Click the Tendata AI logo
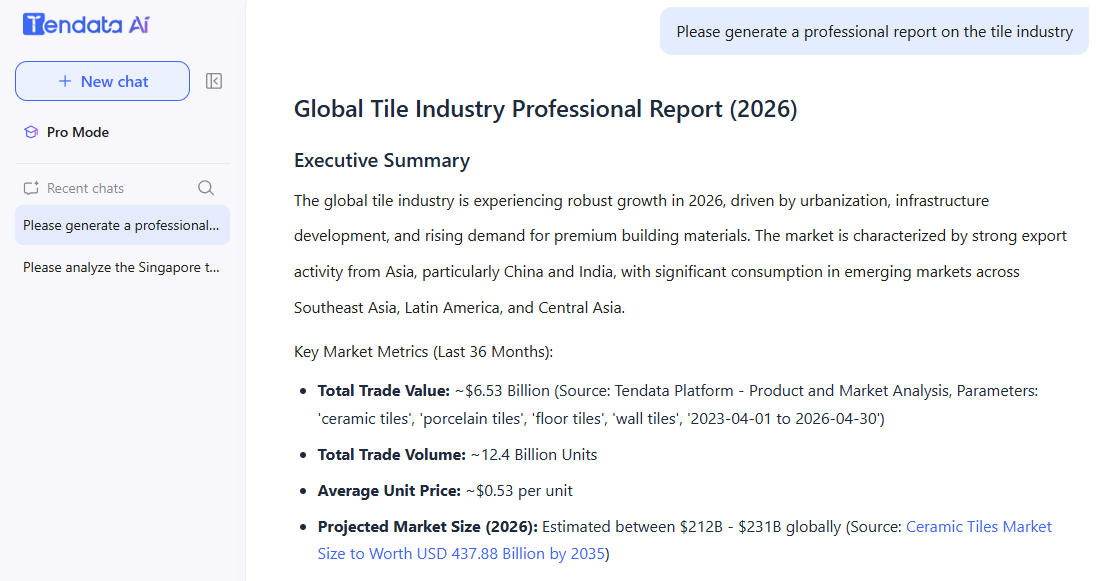 86,25
